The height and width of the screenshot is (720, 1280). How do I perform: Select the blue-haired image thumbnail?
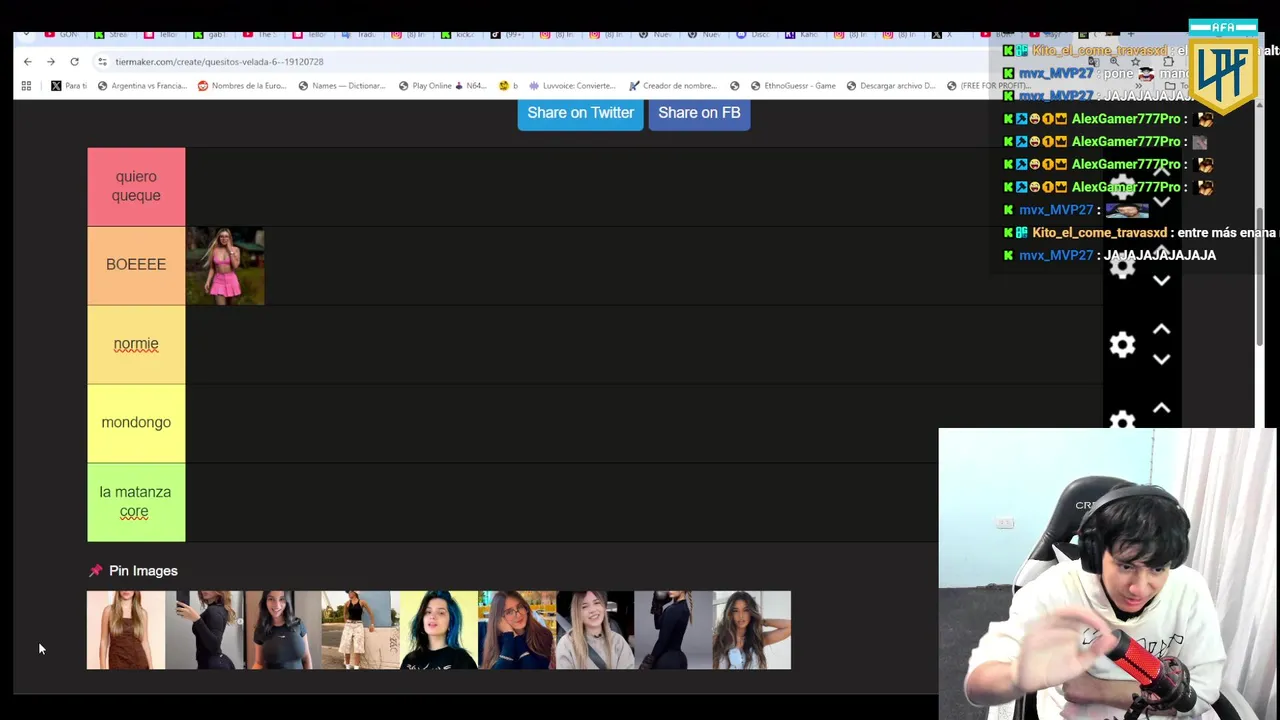[x=439, y=630]
